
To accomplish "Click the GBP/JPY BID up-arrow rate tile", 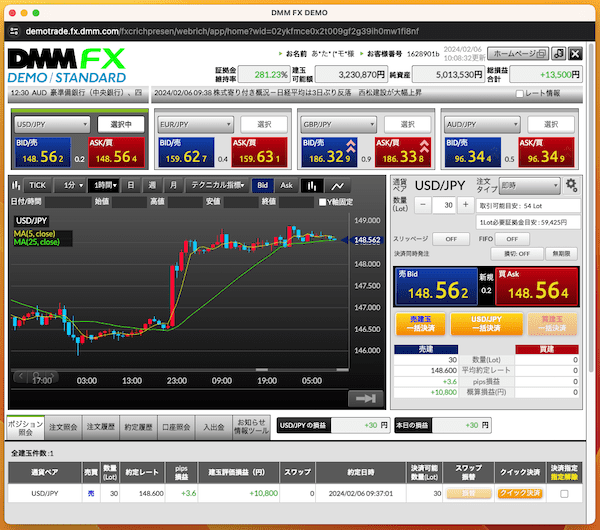I will (329, 152).
